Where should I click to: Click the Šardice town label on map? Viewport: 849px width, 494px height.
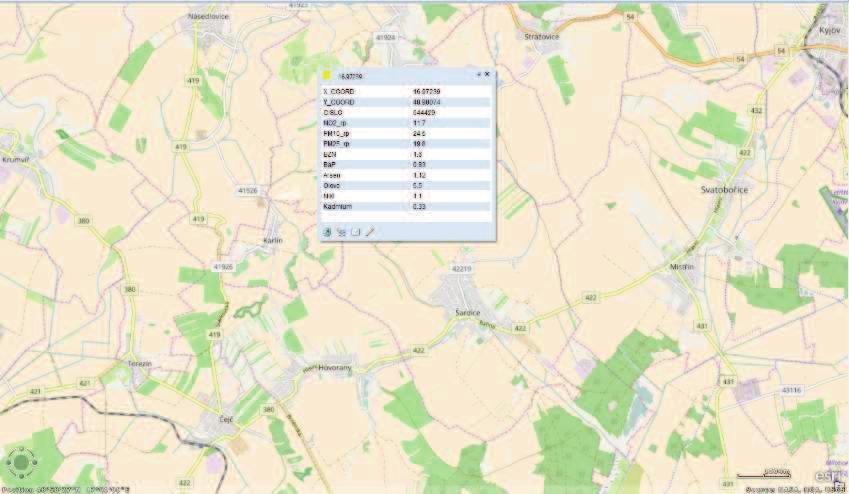tap(468, 313)
